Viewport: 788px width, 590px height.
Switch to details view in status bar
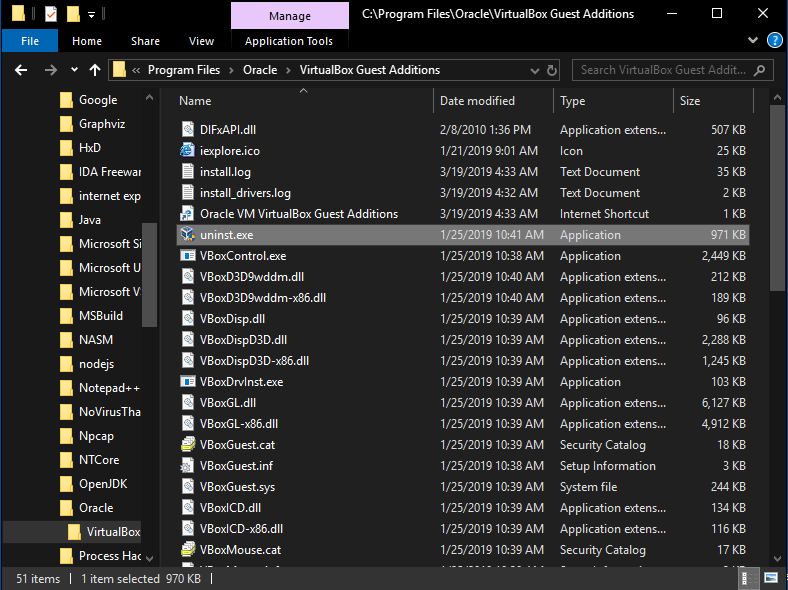(747, 578)
